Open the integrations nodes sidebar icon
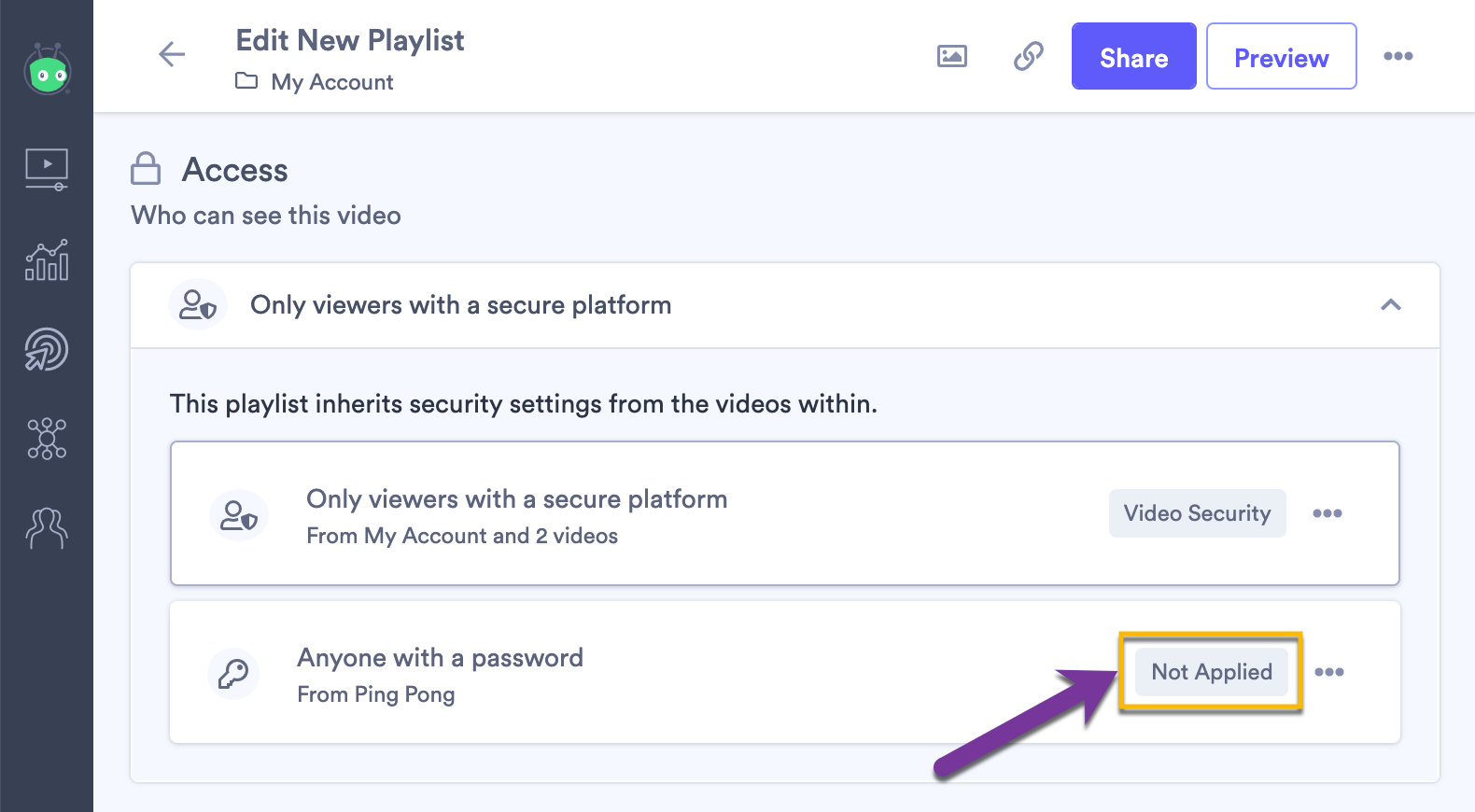This screenshot has width=1475, height=812. [47, 439]
